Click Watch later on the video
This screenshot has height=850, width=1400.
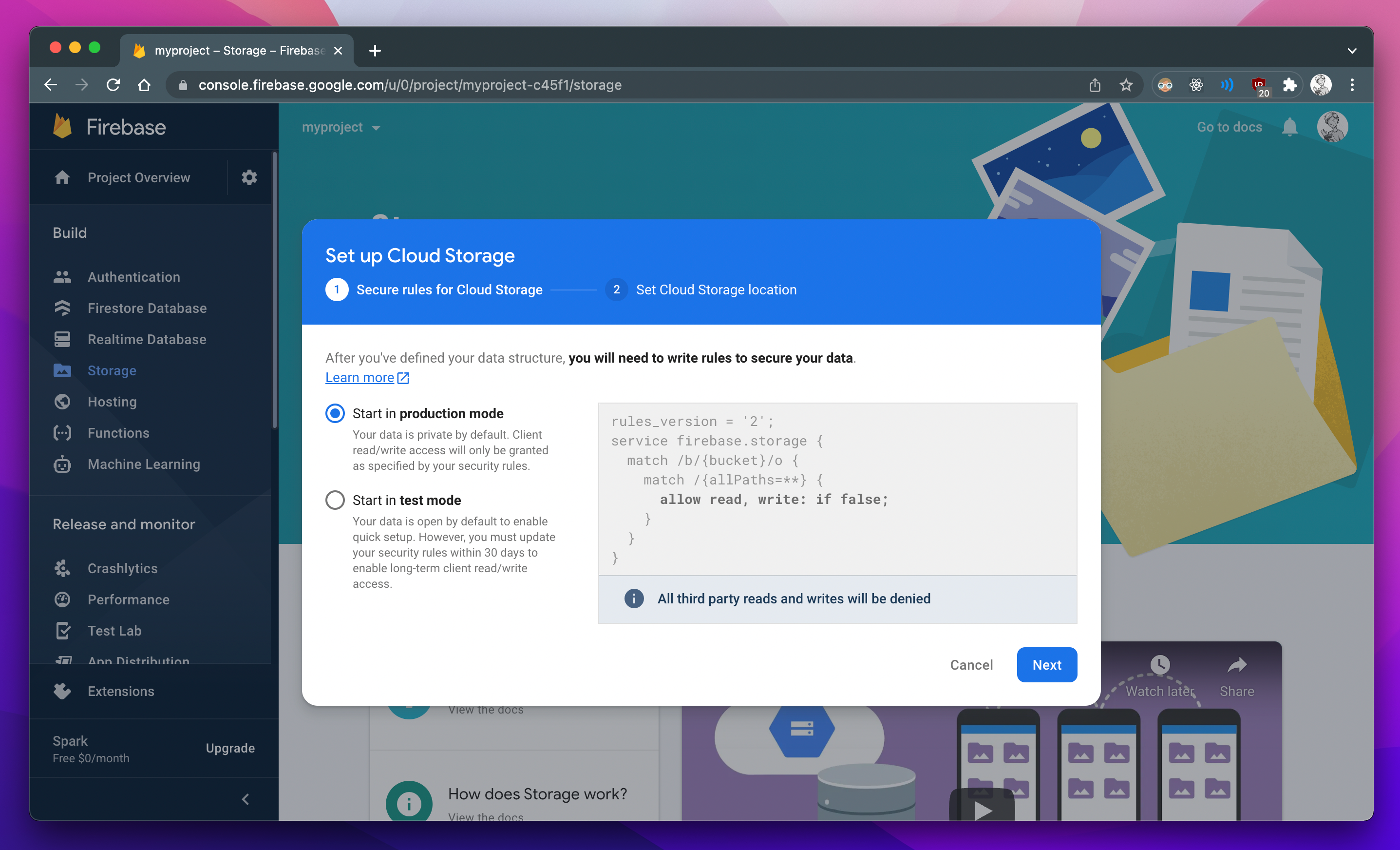pos(1160,676)
